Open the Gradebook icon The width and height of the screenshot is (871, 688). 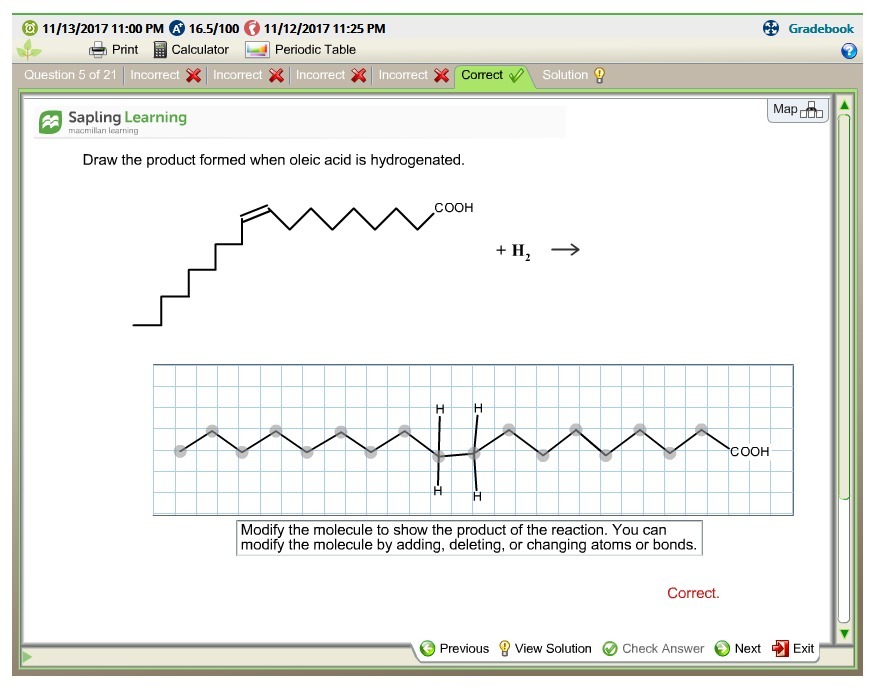click(770, 29)
